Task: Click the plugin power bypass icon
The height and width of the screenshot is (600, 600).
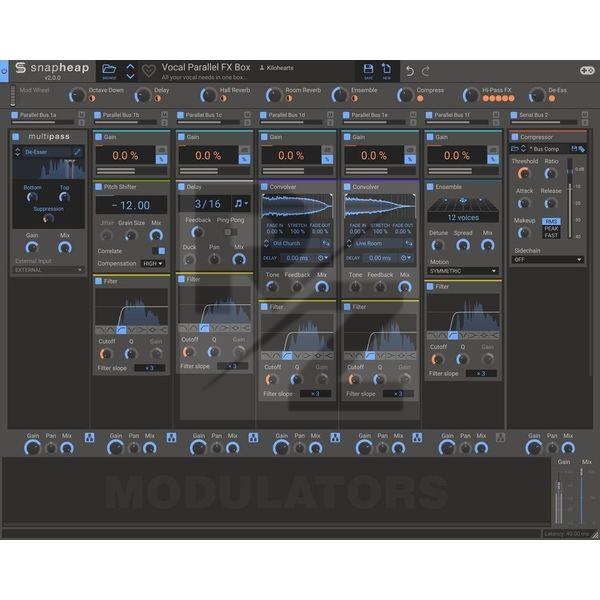Action: [x=4, y=71]
